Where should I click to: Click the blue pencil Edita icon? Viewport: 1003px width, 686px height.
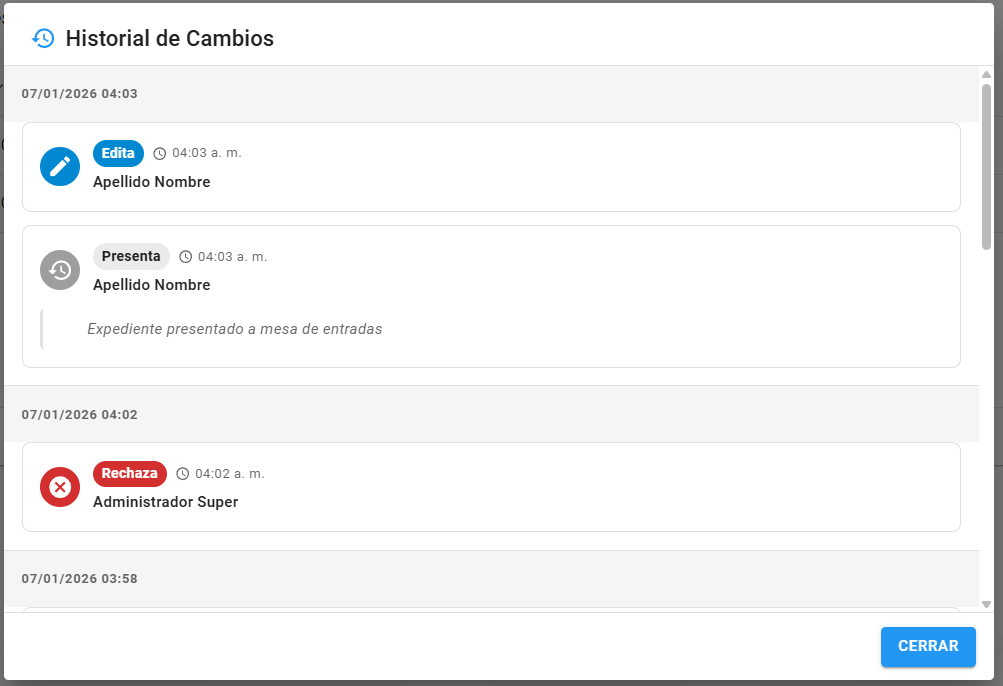click(60, 166)
